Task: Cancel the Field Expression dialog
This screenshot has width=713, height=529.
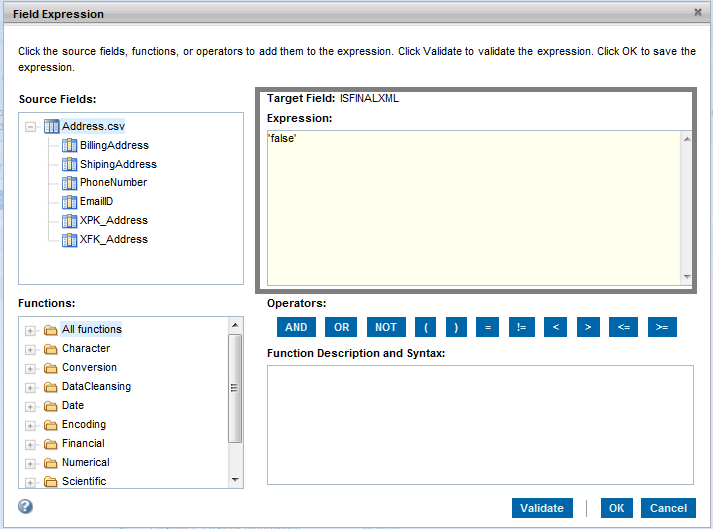Action: tap(668, 508)
